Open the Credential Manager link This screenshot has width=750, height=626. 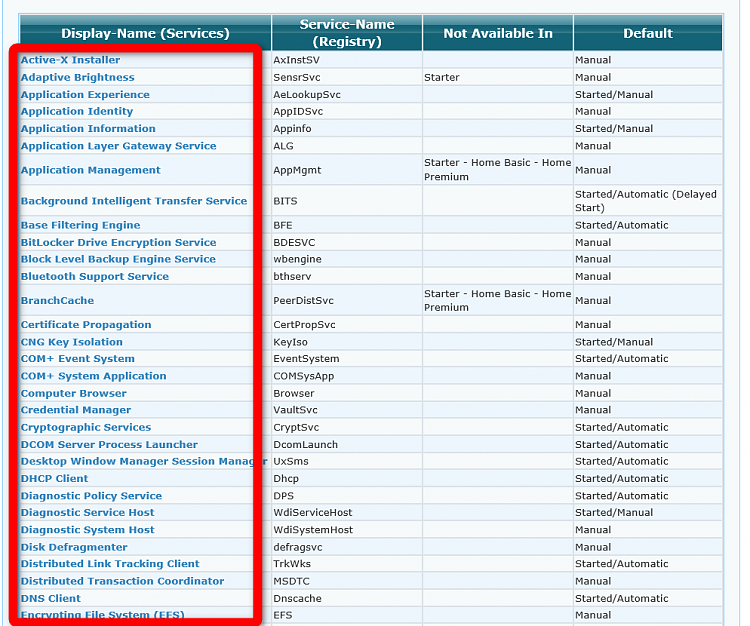[x=76, y=409]
